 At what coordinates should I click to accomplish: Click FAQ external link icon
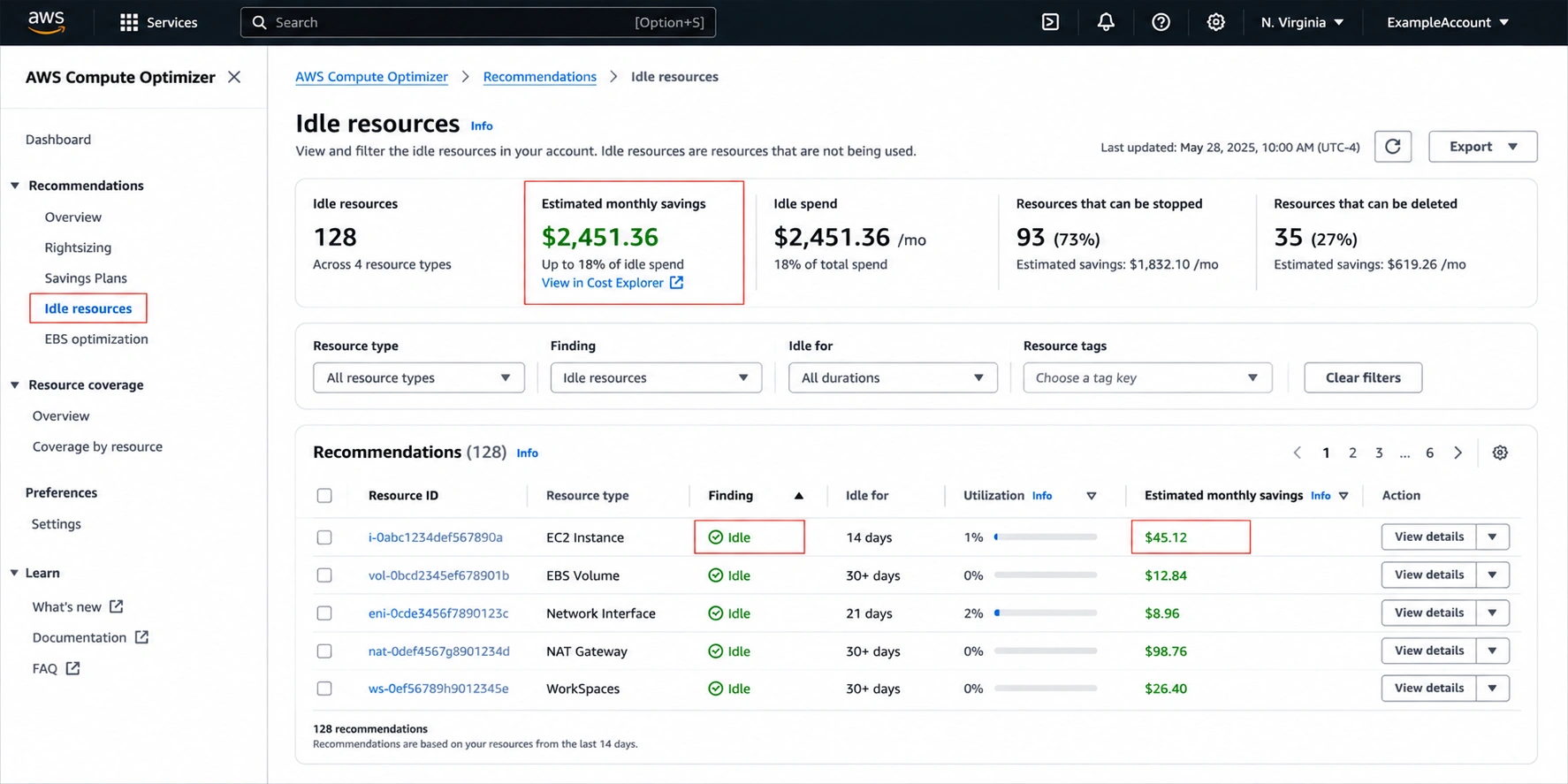(72, 668)
